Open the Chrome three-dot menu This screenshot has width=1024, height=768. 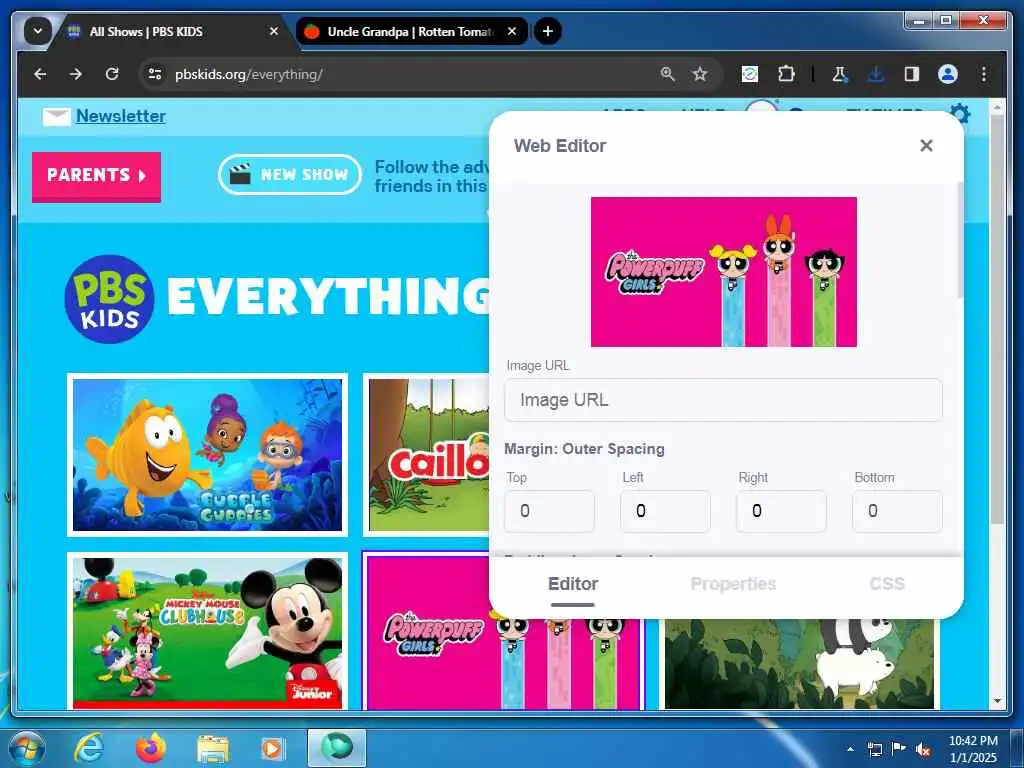[984, 74]
